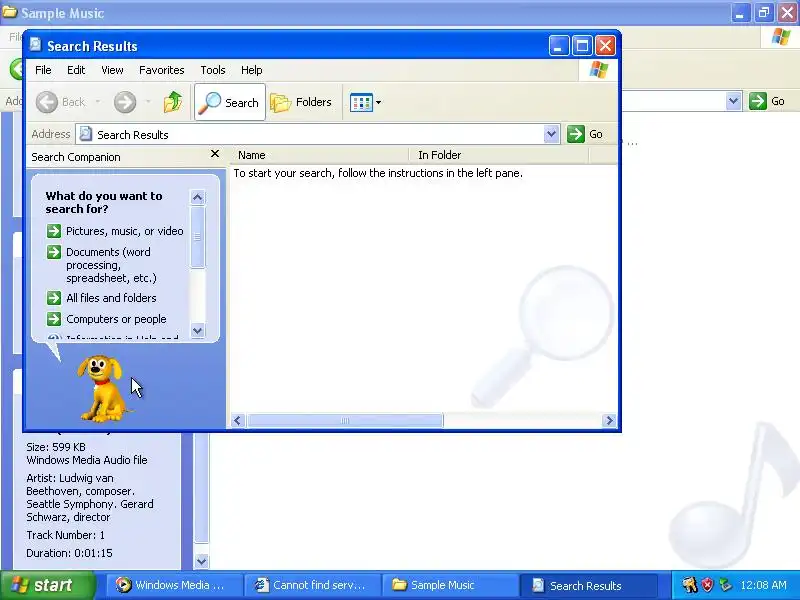Click Sample Music details pane scroll down arrow
Image resolution: width=800 pixels, height=600 pixels.
click(202, 562)
